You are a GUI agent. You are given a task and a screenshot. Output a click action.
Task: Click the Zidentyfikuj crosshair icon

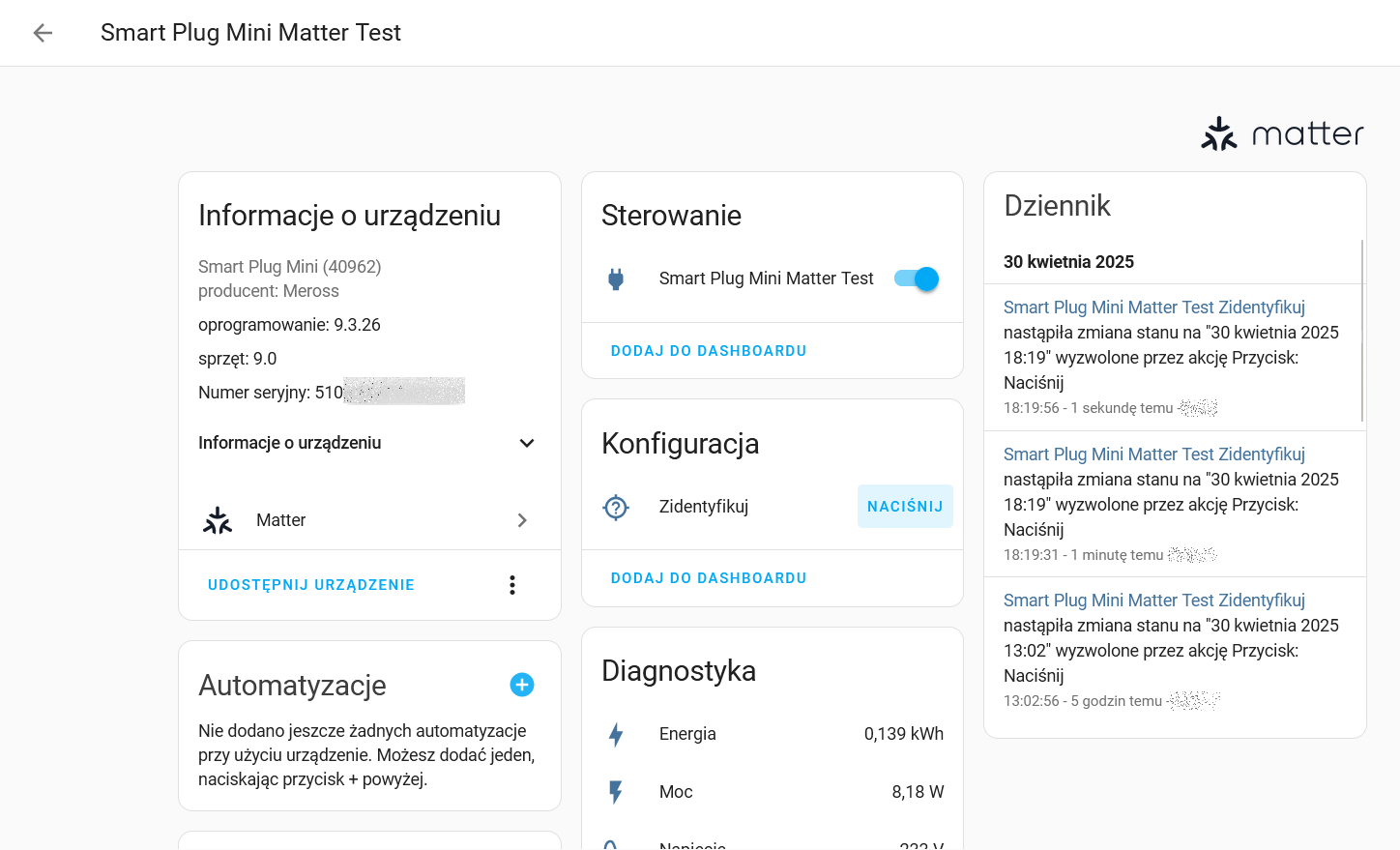coord(616,507)
